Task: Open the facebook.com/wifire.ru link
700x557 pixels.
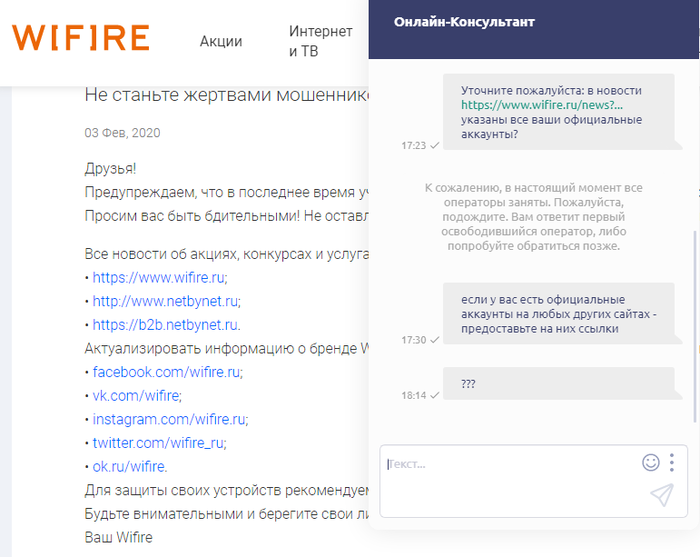Action: [166, 372]
